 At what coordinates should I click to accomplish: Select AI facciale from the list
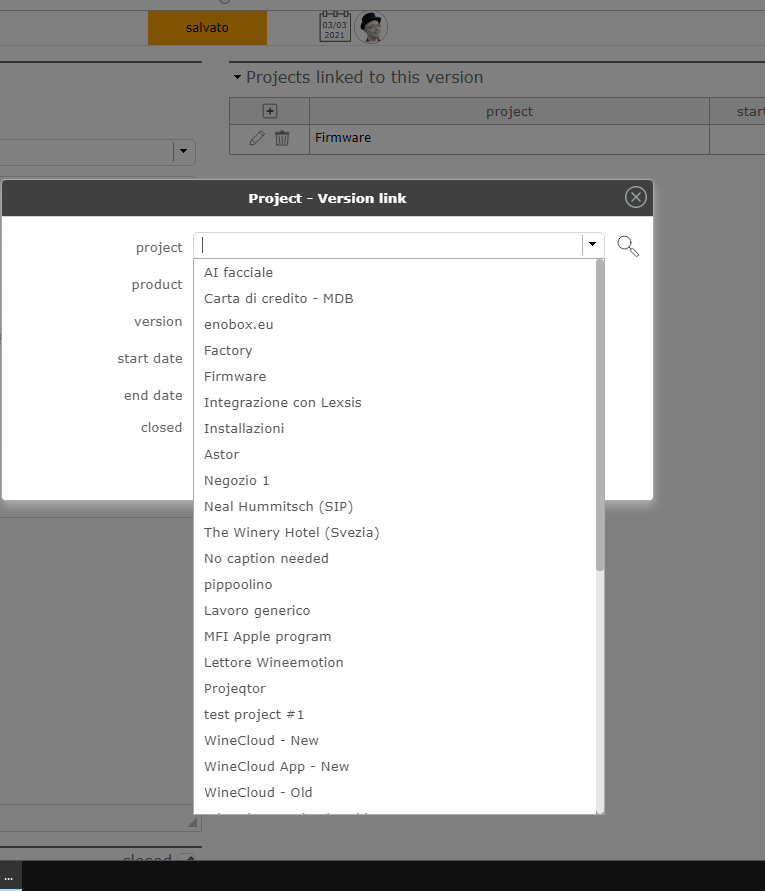click(395, 273)
